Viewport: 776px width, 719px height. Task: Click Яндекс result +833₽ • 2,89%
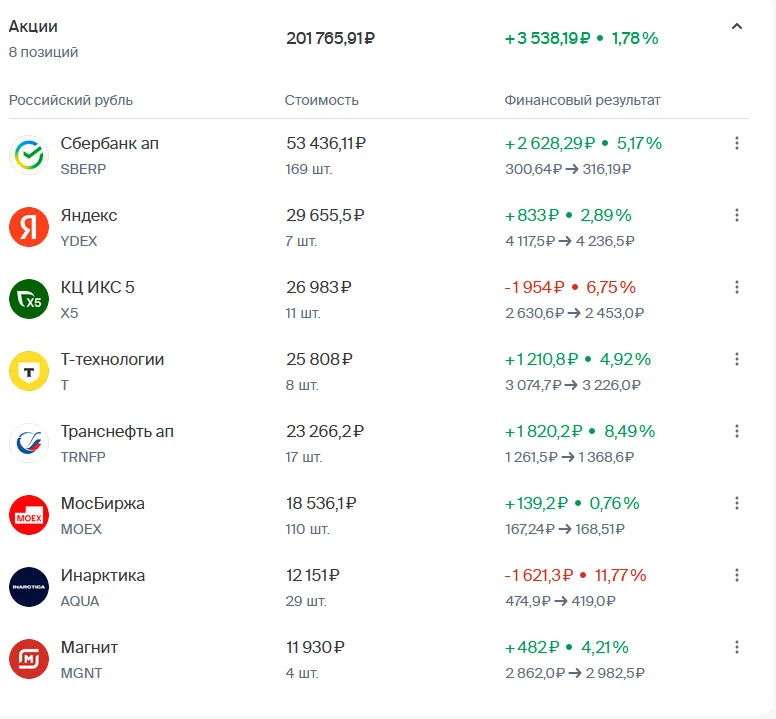tap(568, 215)
